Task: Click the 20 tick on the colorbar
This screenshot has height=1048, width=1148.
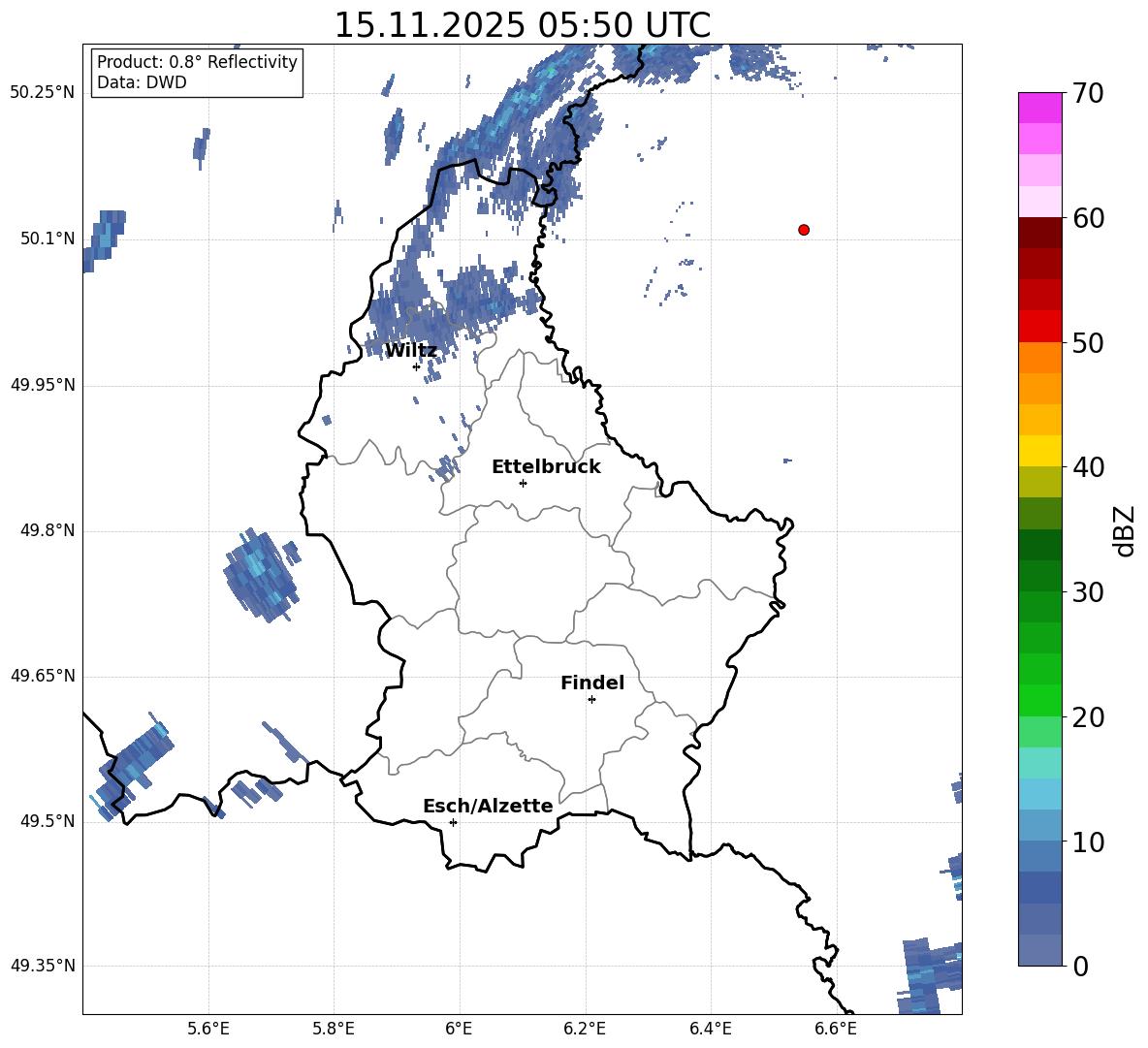Action: (1088, 717)
